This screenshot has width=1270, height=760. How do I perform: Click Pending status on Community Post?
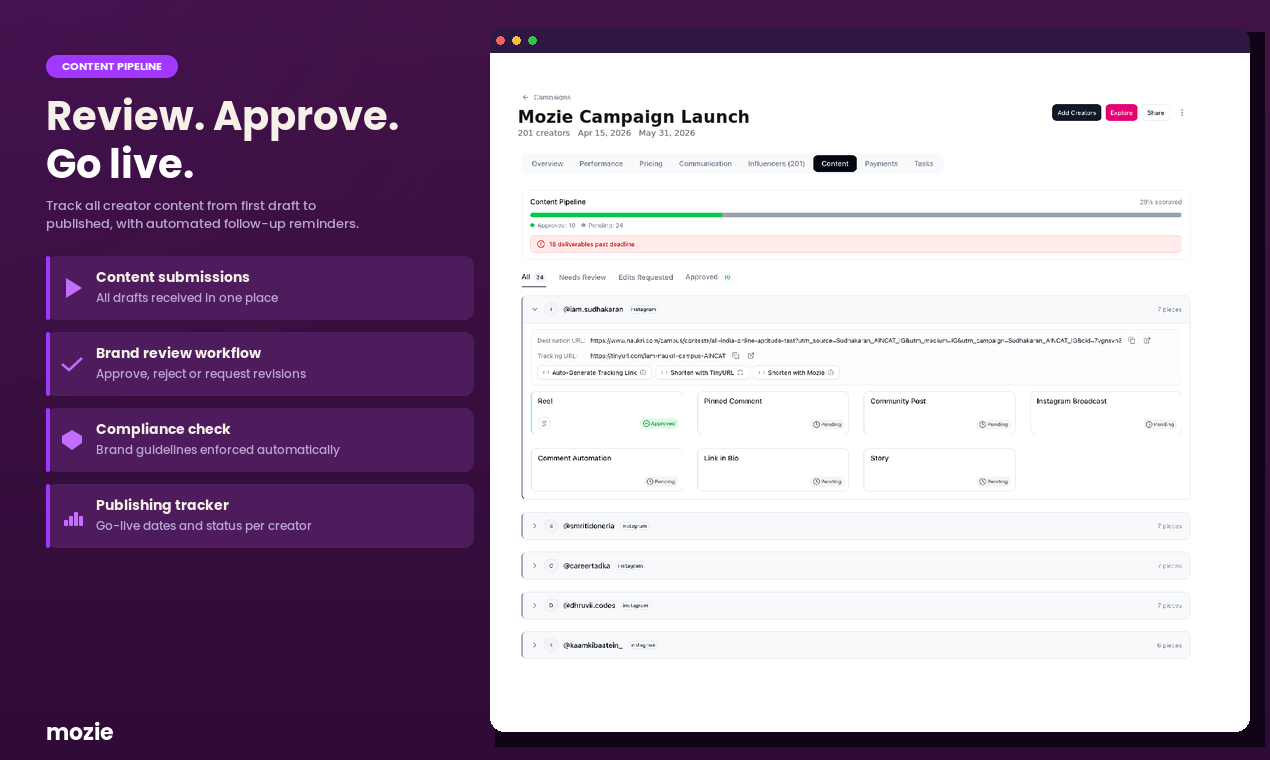pyautogui.click(x=994, y=425)
